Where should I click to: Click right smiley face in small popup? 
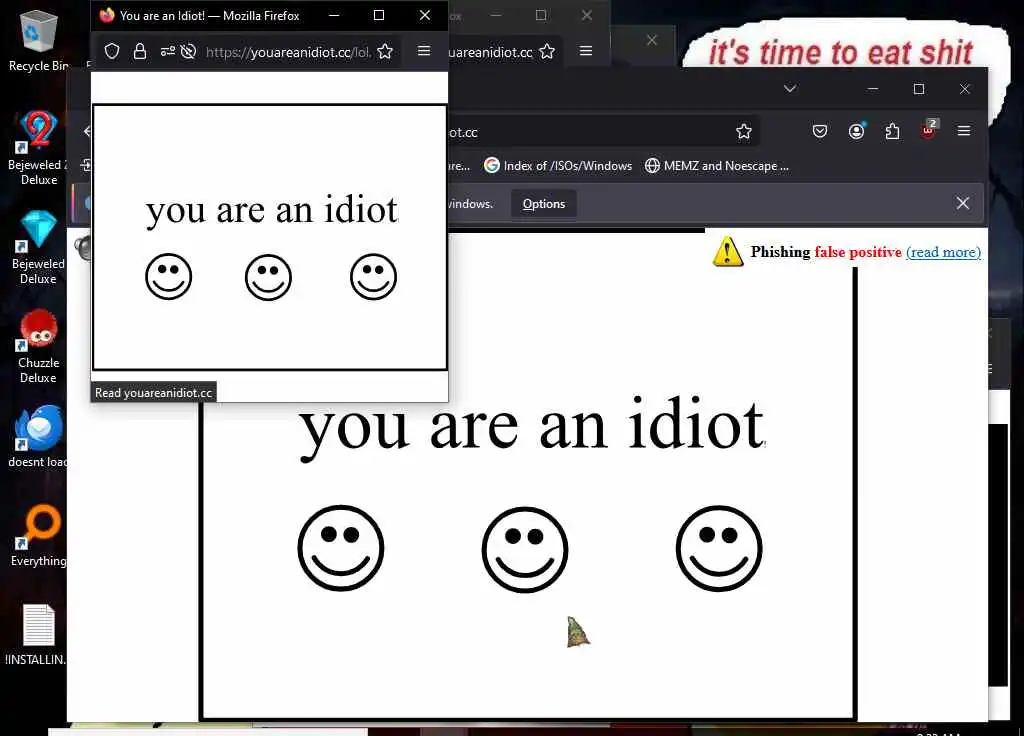click(374, 276)
